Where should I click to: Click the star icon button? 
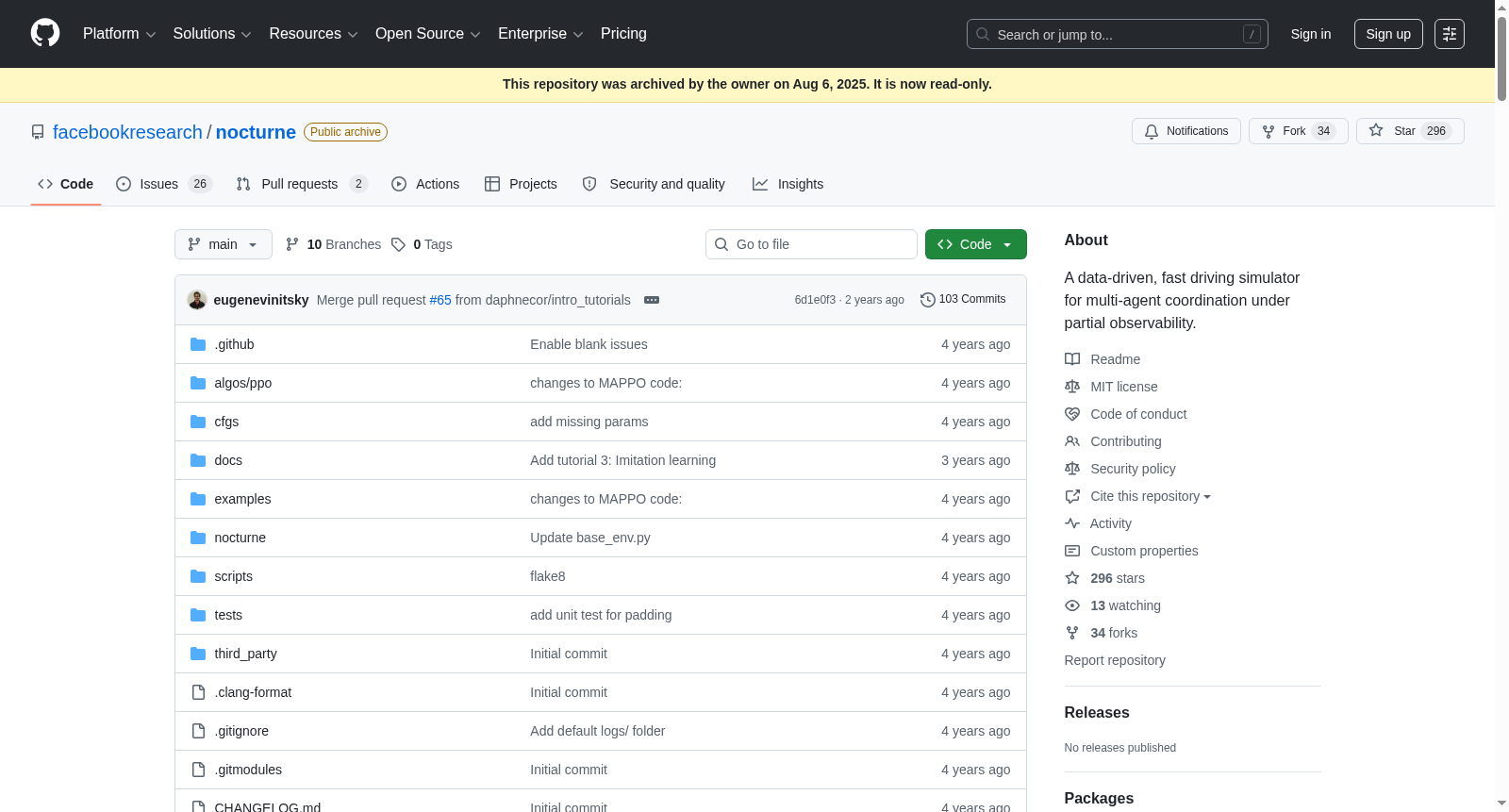1376,131
